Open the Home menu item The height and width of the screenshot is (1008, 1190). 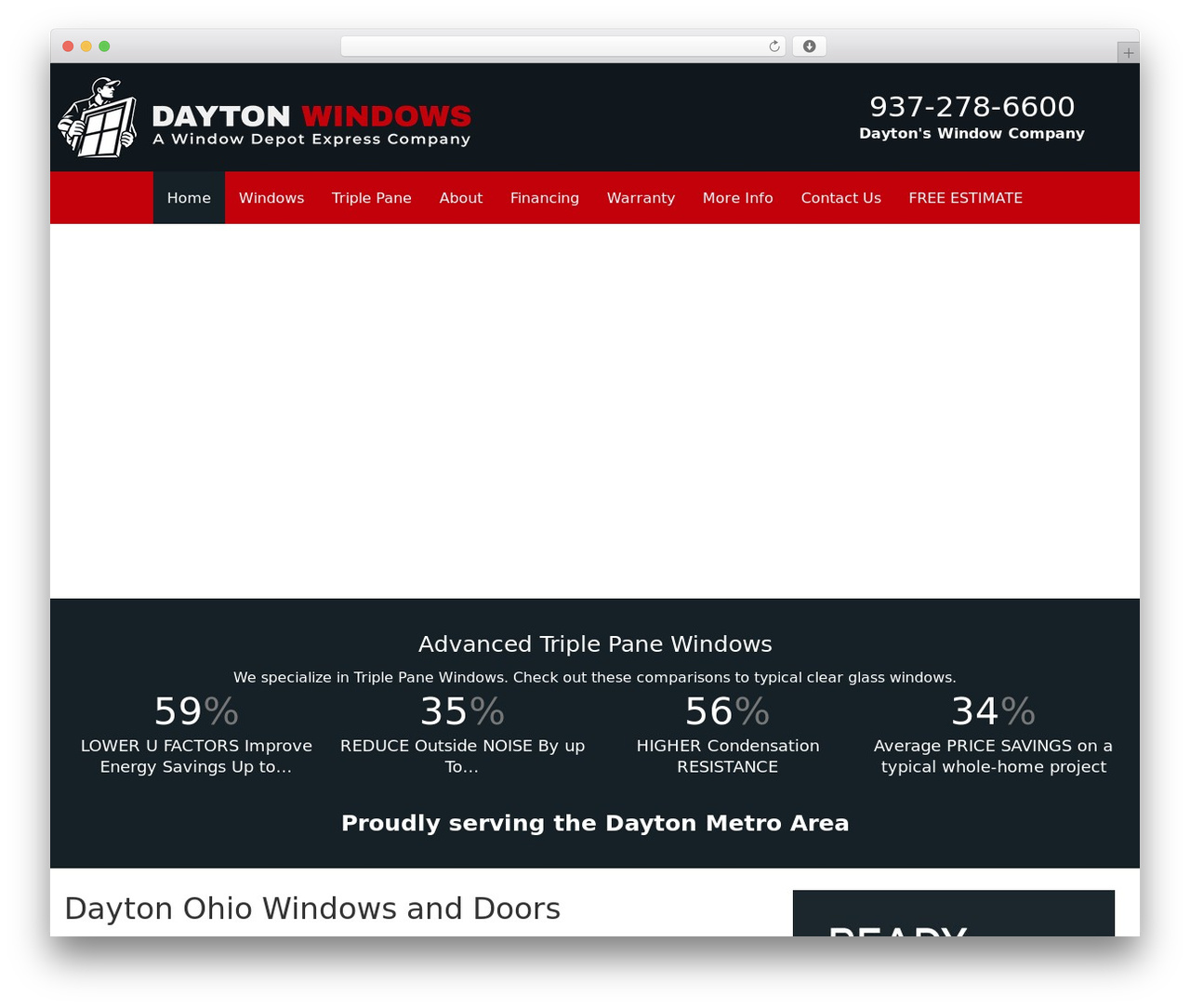click(189, 198)
